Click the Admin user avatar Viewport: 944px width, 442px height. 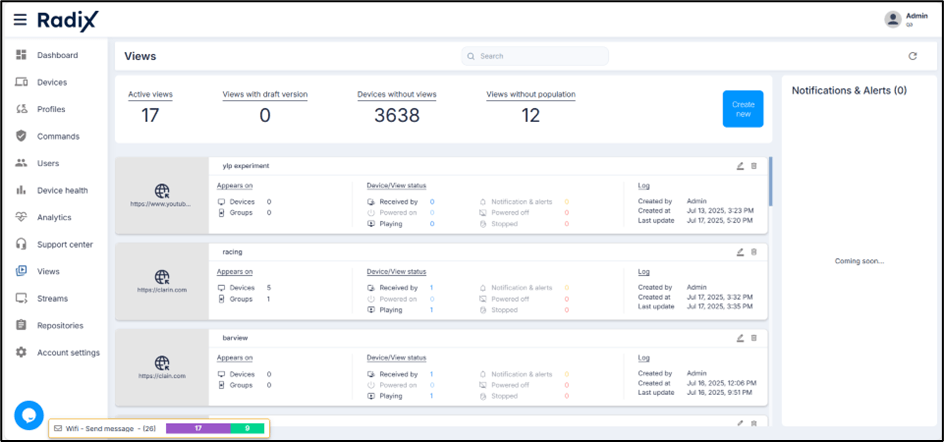(x=892, y=19)
